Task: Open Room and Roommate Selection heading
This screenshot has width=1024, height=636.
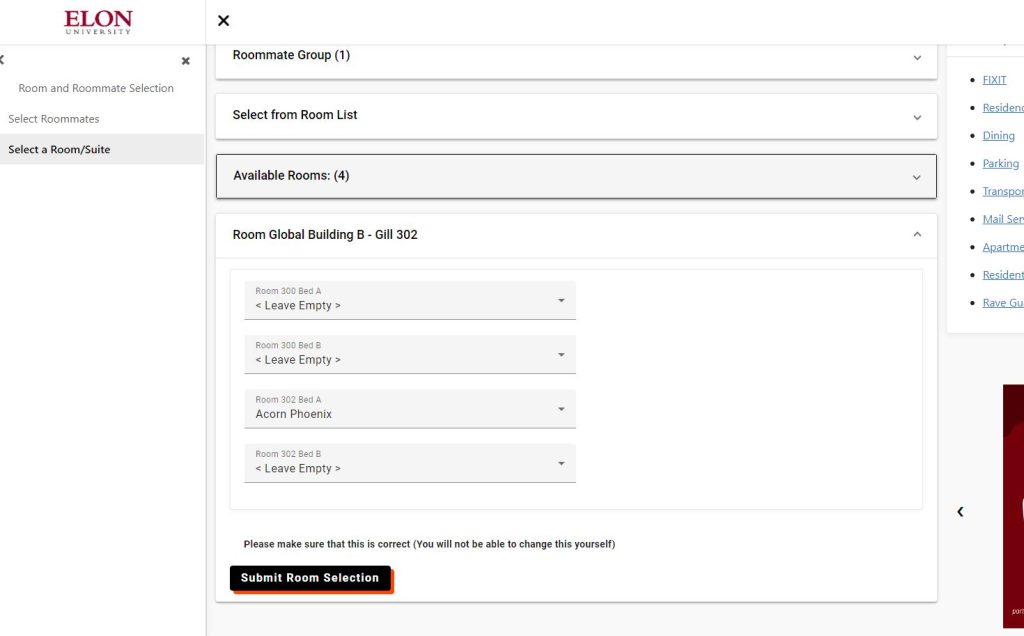Action: pos(96,88)
